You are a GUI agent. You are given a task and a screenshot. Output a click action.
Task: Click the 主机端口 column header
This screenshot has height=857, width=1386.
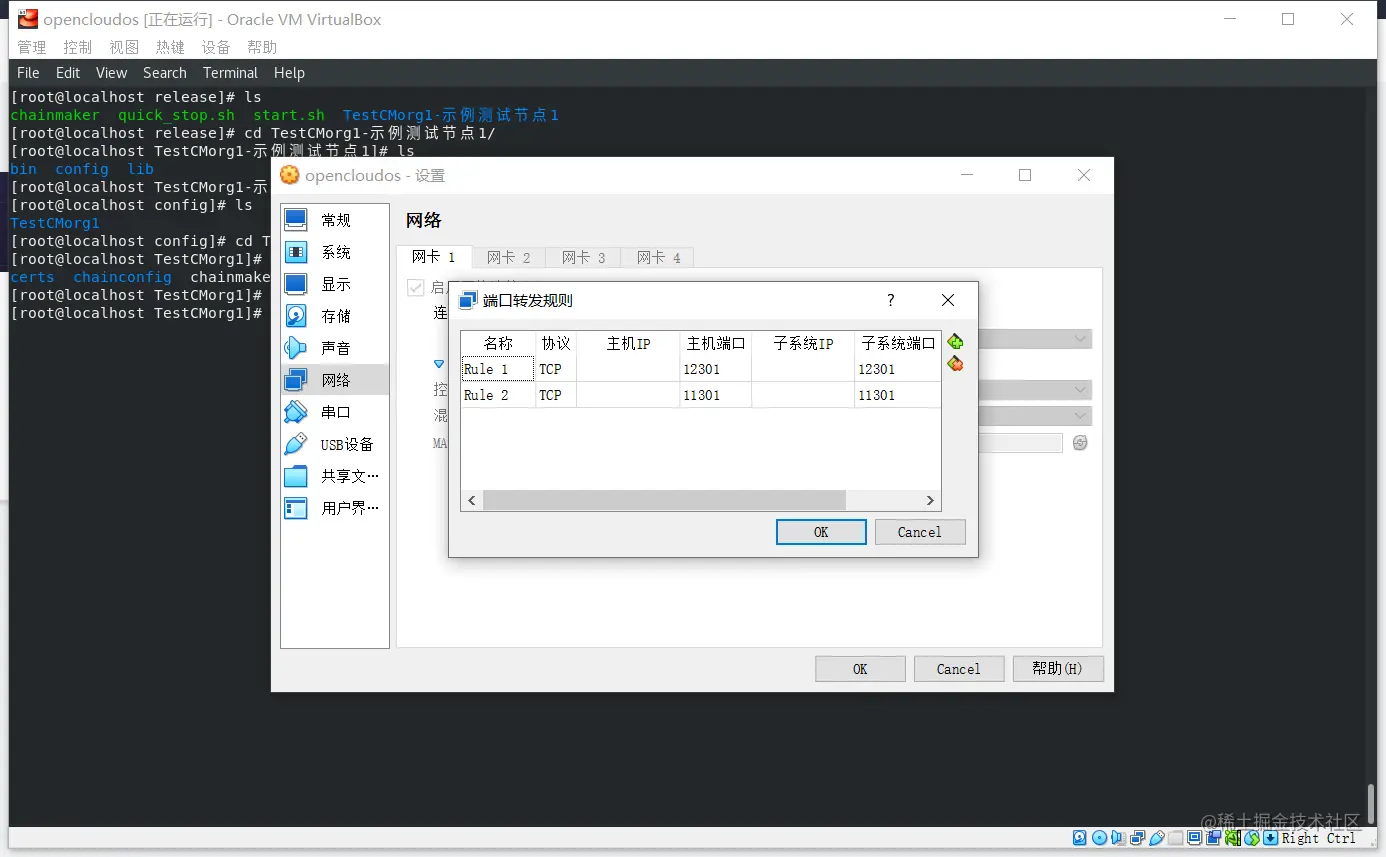(x=716, y=343)
